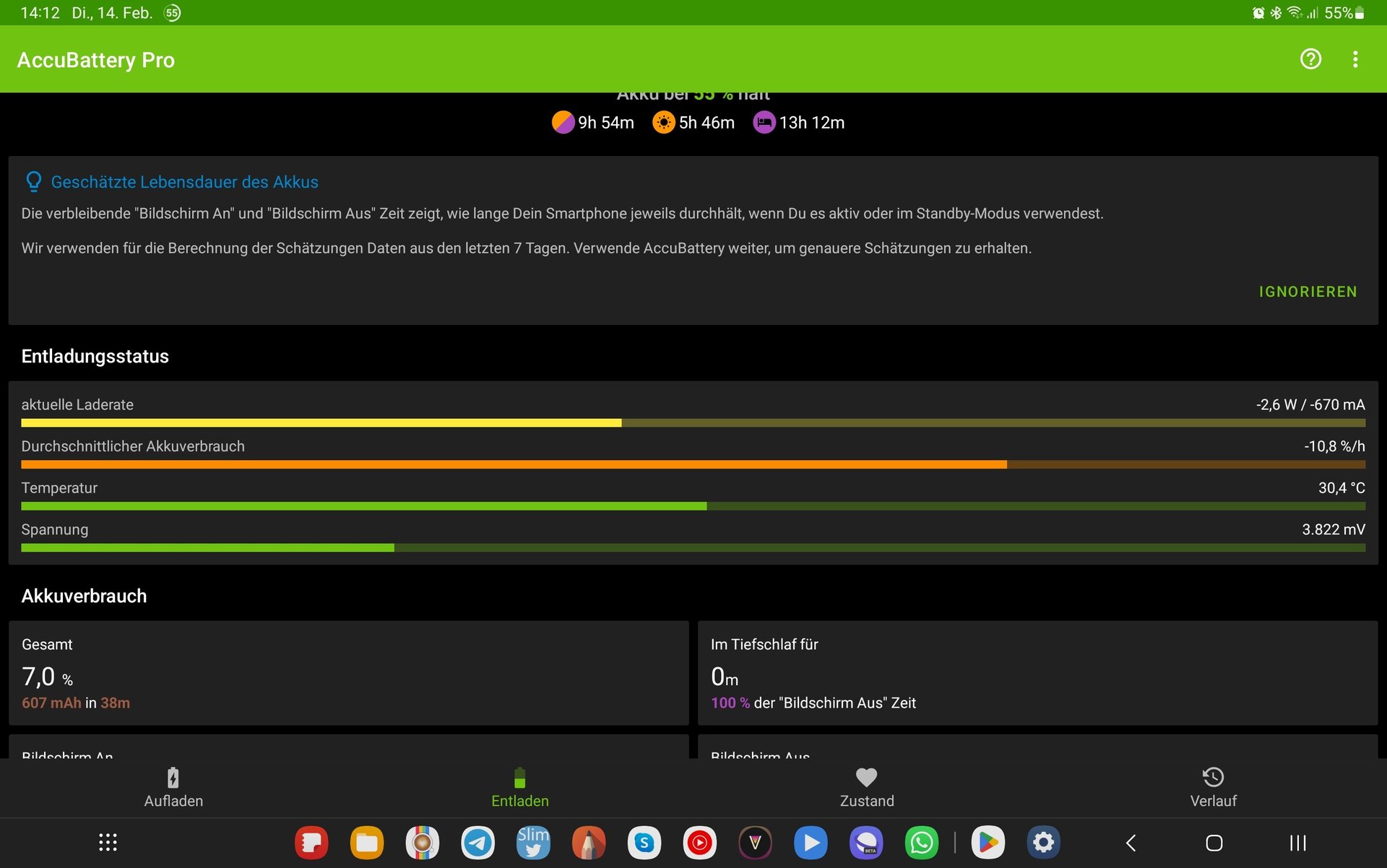Tap the AccuBattery Pro title

pyautogui.click(x=95, y=60)
